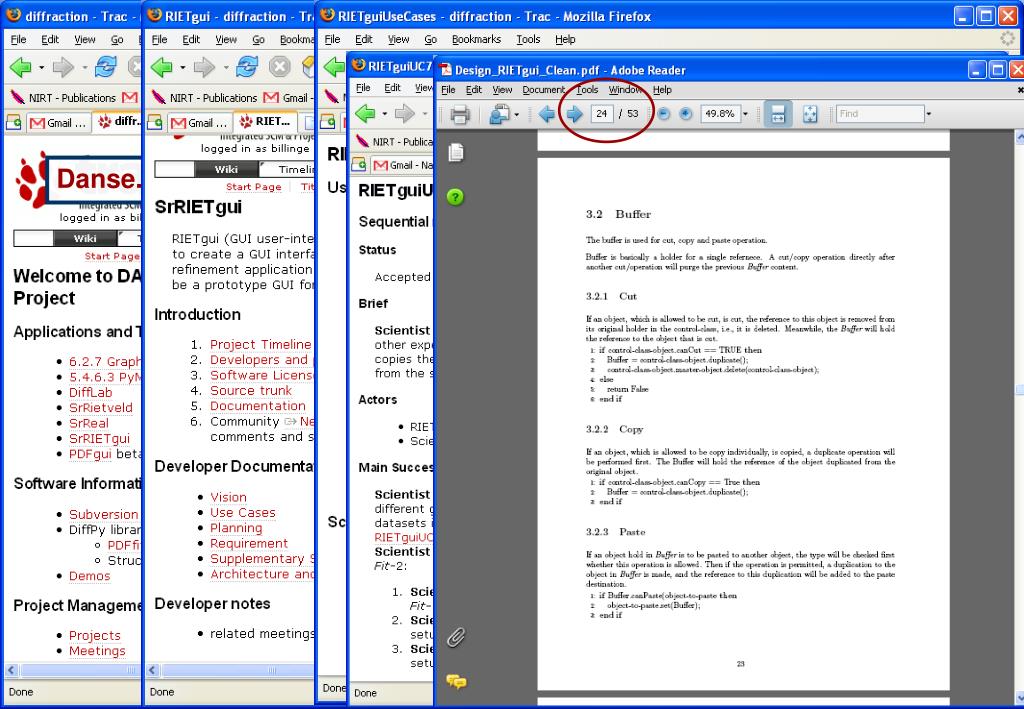Open forward-history dropdown in the RIETgui window
This screenshot has height=709, width=1024.
225,67
